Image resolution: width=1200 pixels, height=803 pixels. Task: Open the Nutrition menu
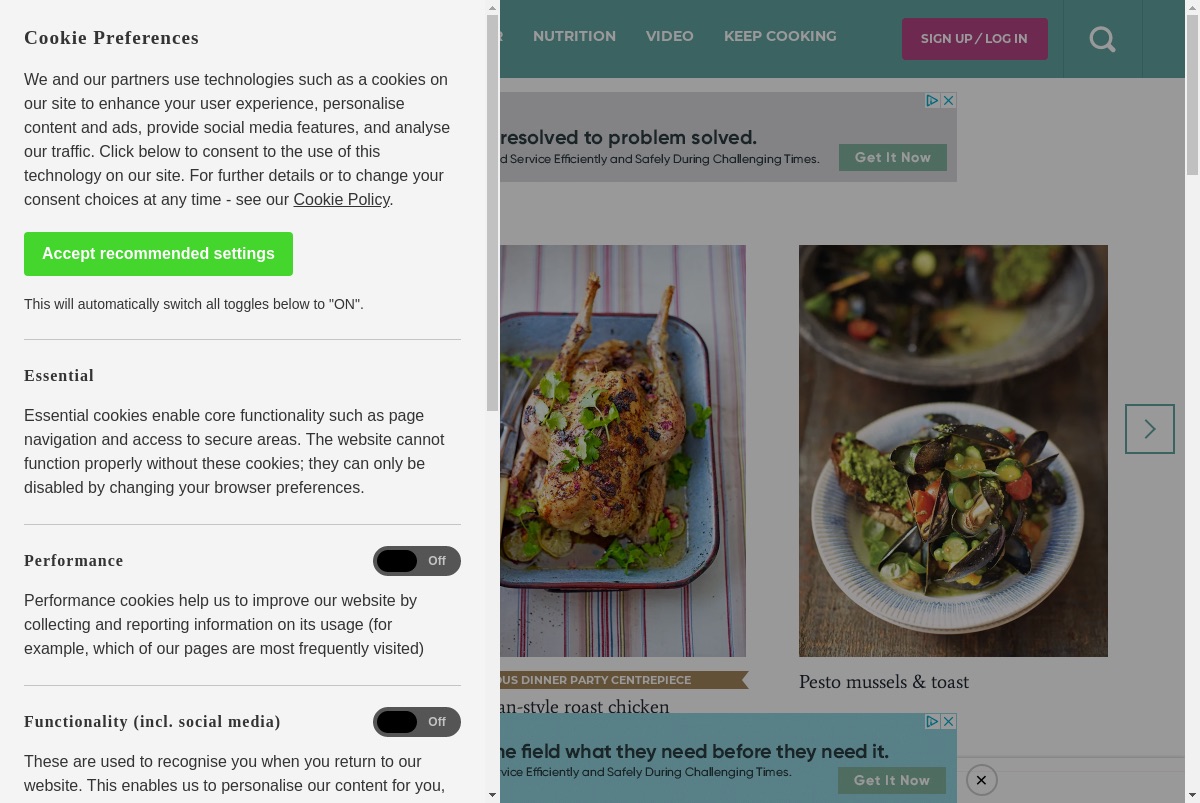point(574,36)
